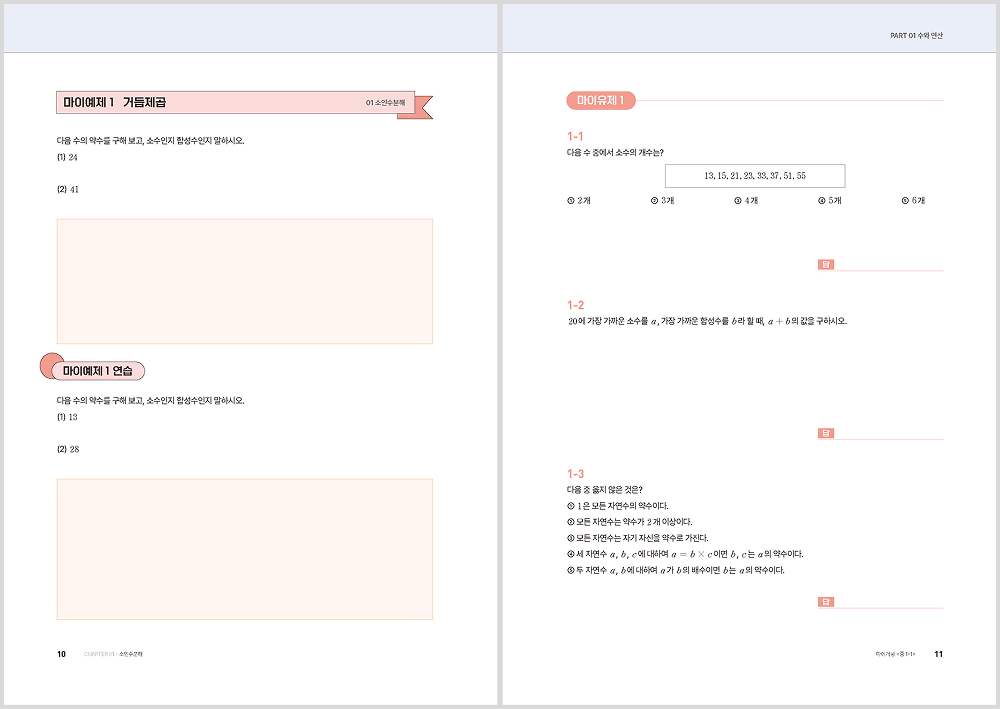Click the lower answer box under (2) 28
This screenshot has height=709, width=1000.
point(245,548)
